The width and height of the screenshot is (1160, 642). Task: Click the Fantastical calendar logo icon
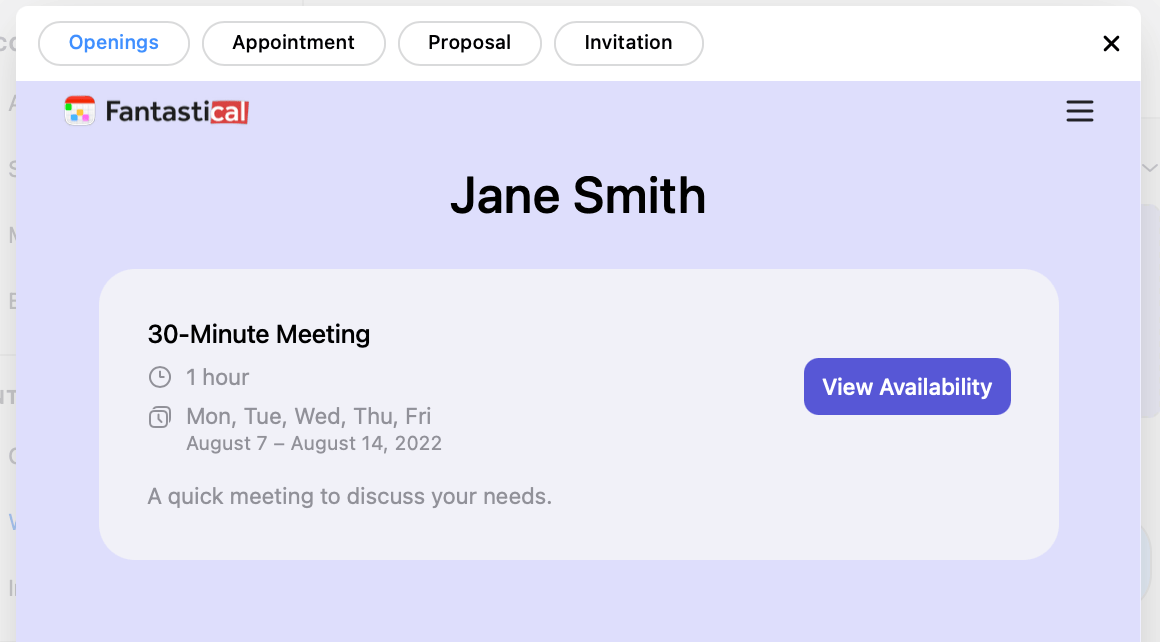[79, 111]
